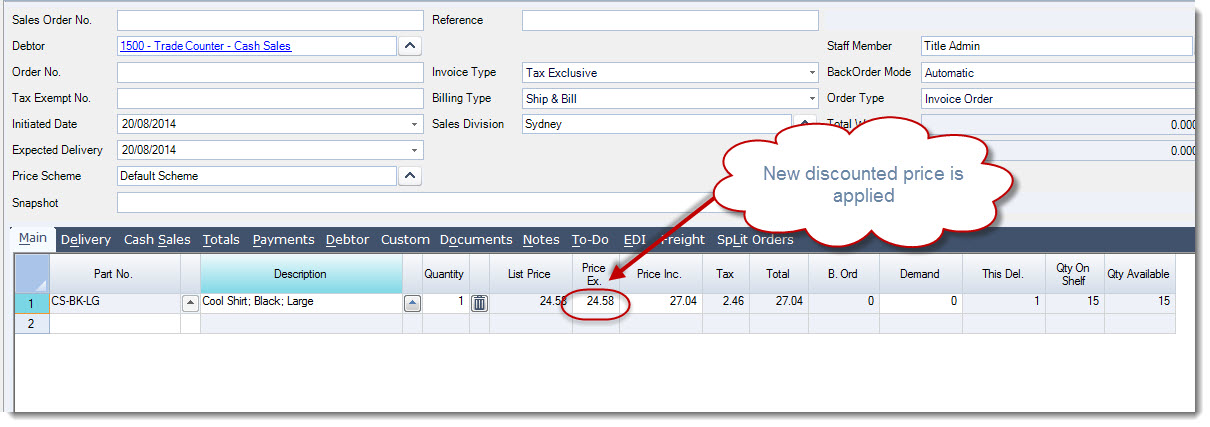
Task: Select the Tax column header
Action: (x=724, y=274)
